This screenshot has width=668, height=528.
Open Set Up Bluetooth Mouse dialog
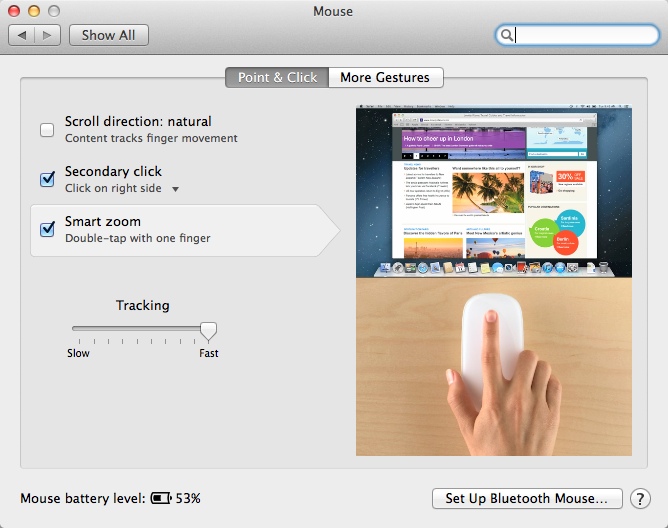tap(527, 498)
